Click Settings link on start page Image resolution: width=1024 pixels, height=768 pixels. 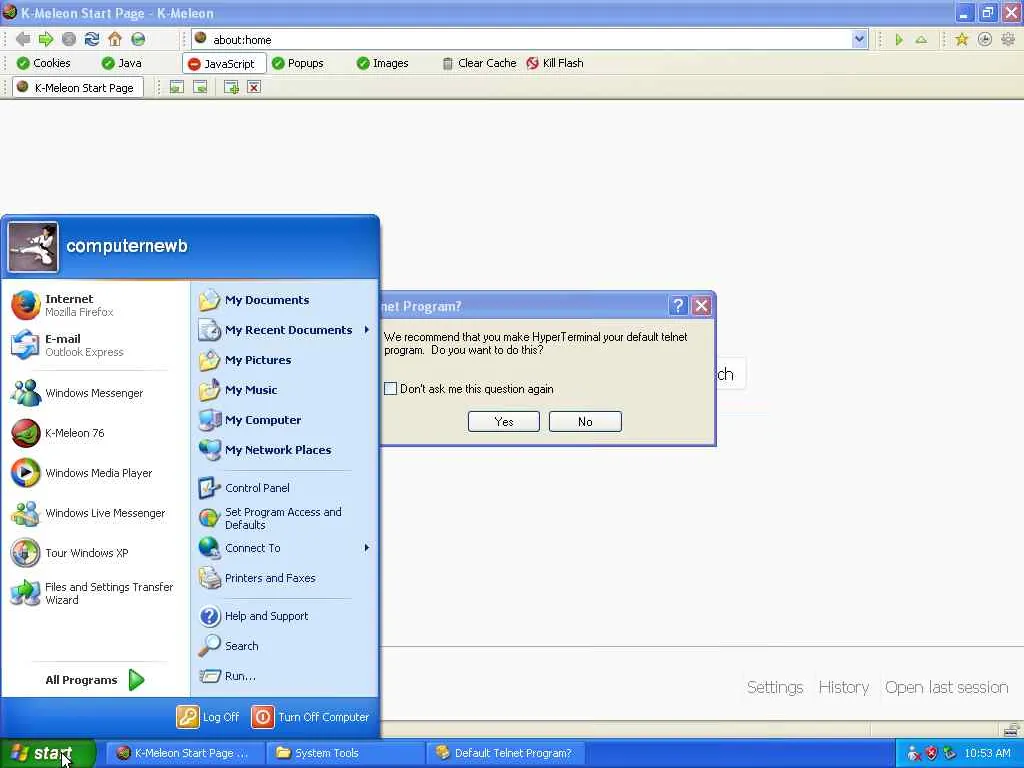775,687
